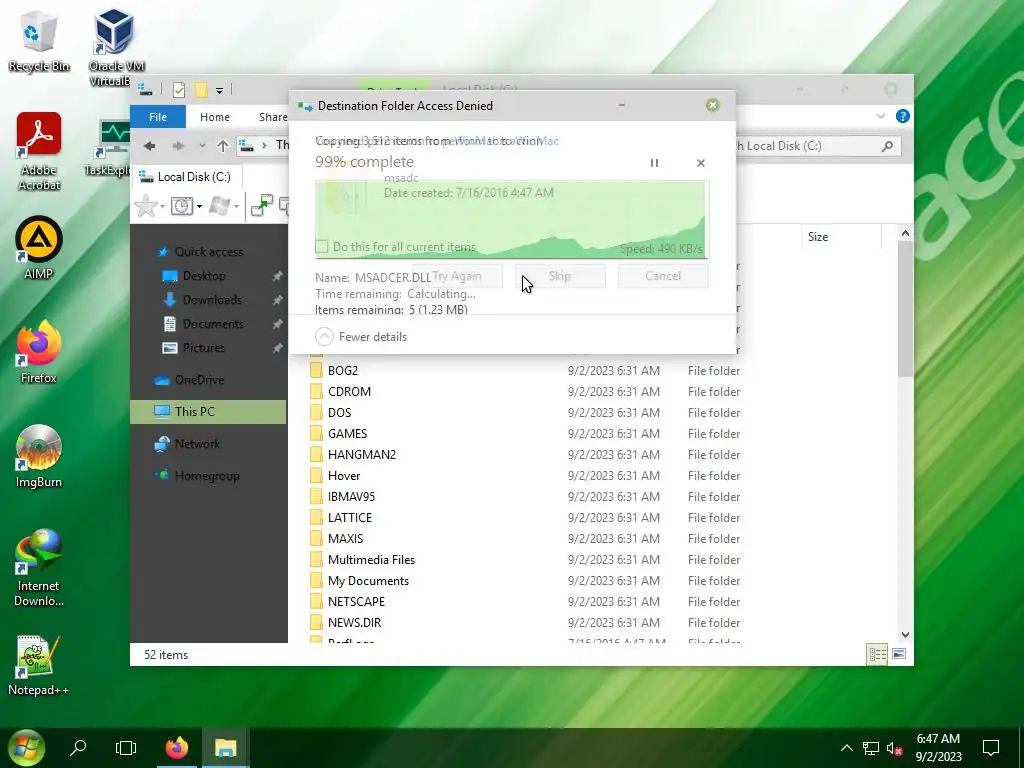Click the Try Again button

(457, 276)
